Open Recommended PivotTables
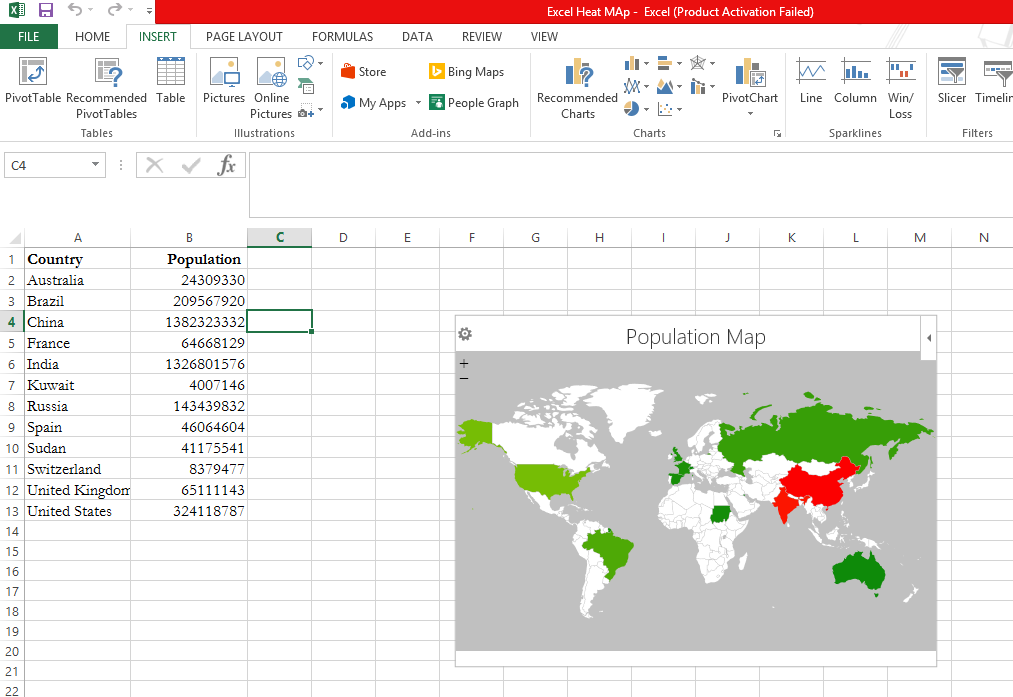The image size is (1013, 697). click(x=106, y=74)
